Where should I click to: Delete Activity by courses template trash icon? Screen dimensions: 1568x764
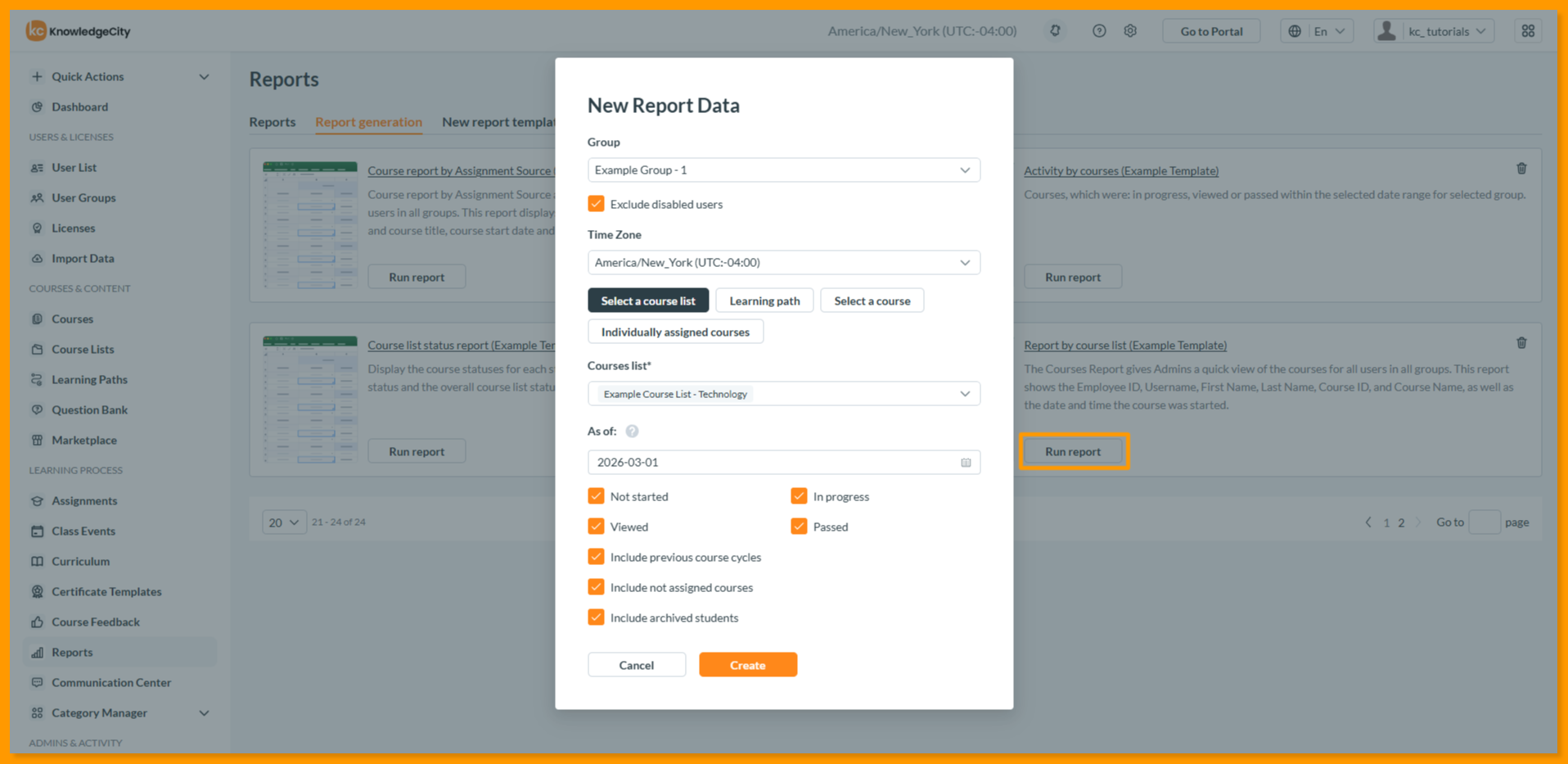[1521, 169]
